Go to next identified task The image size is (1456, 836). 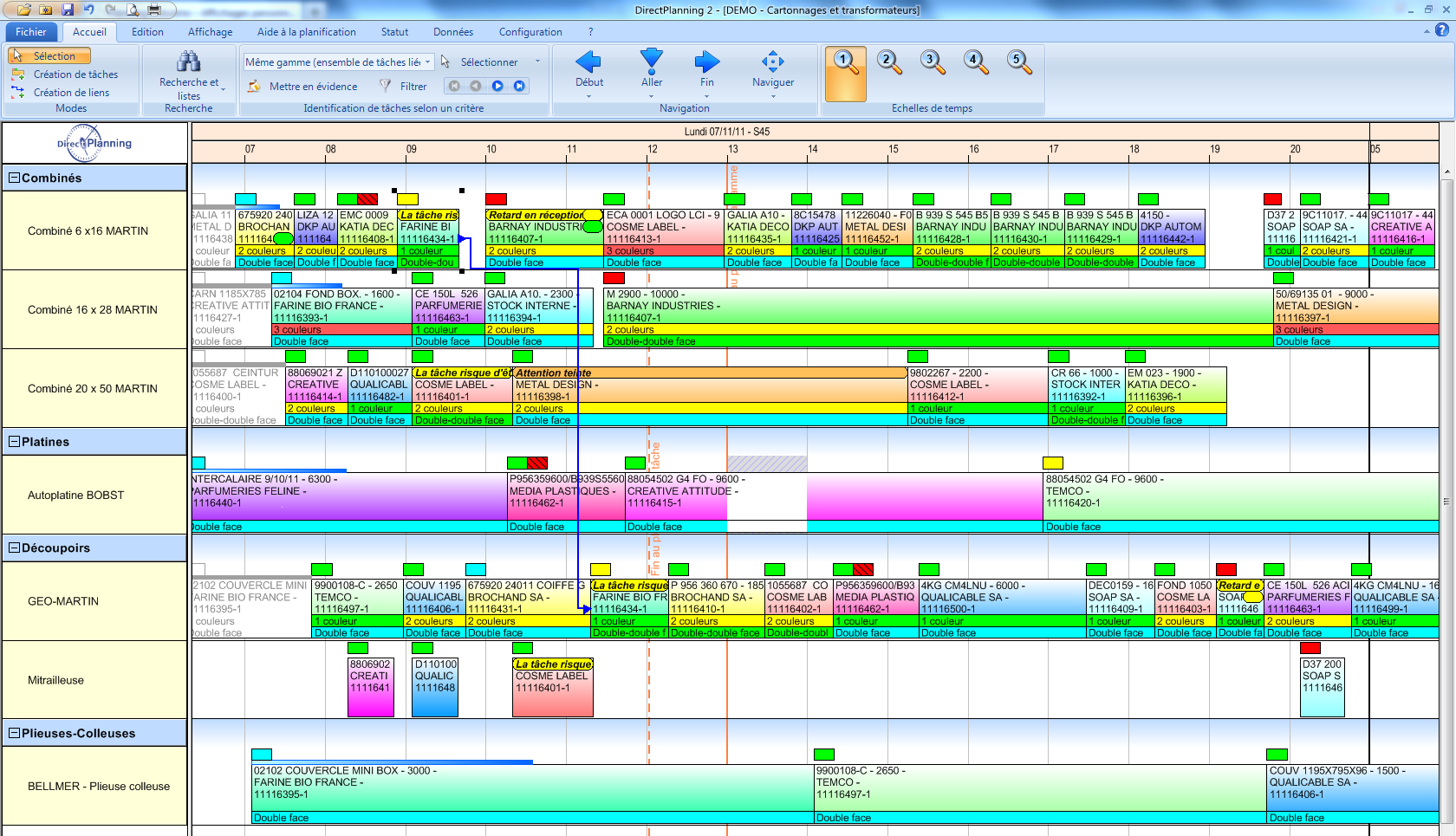click(x=497, y=86)
